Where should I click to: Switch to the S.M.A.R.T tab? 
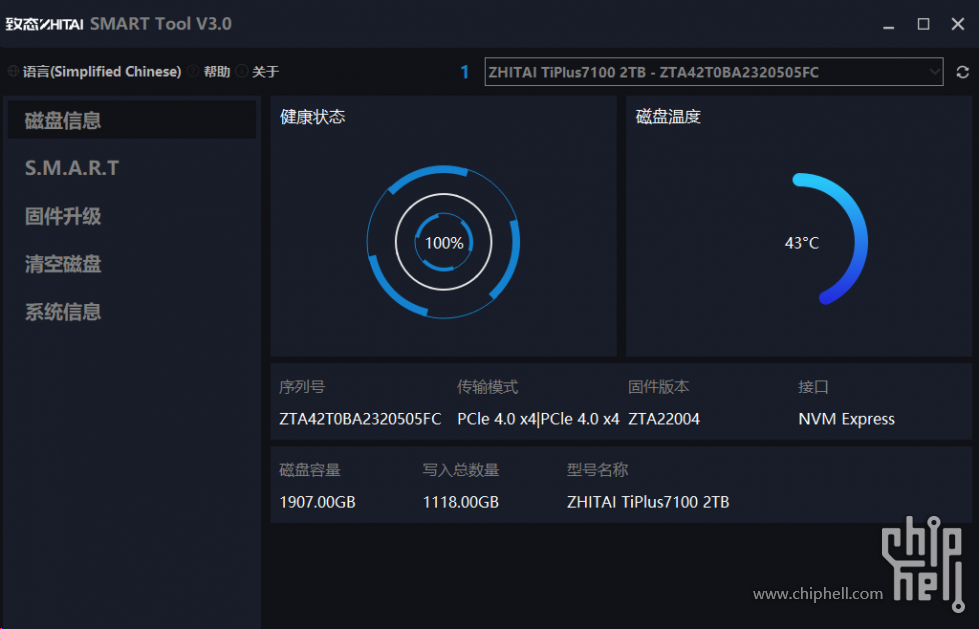(x=72, y=168)
